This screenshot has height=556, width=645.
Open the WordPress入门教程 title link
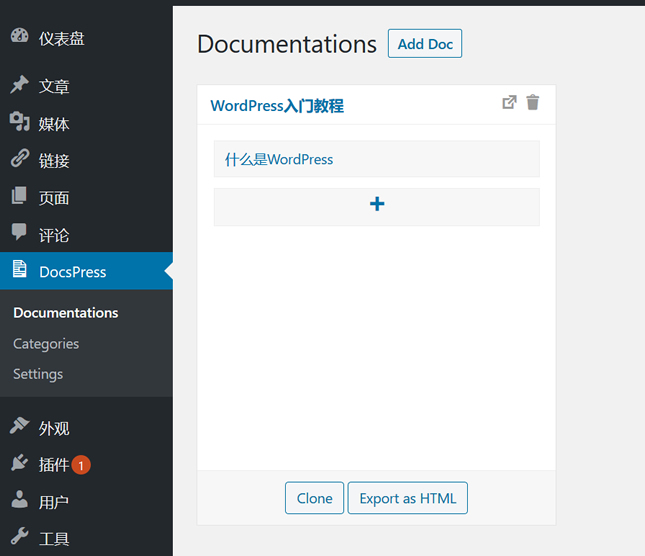click(277, 106)
